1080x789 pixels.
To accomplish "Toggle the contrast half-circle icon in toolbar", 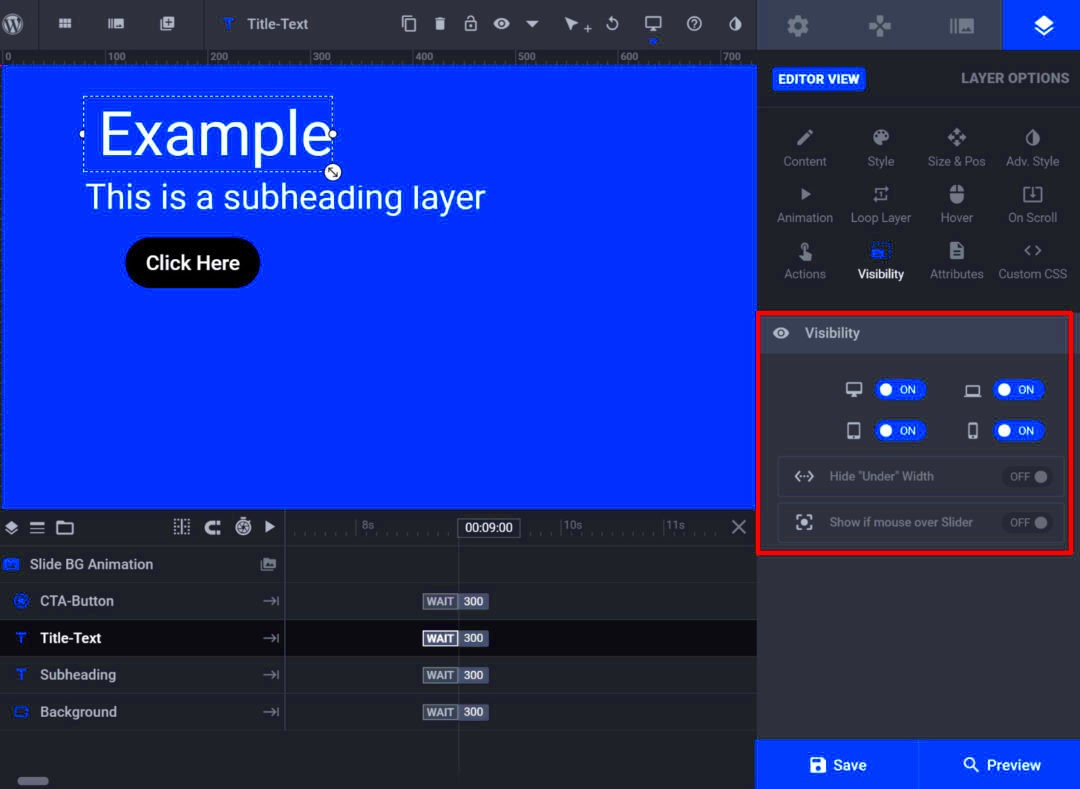I will tap(735, 24).
